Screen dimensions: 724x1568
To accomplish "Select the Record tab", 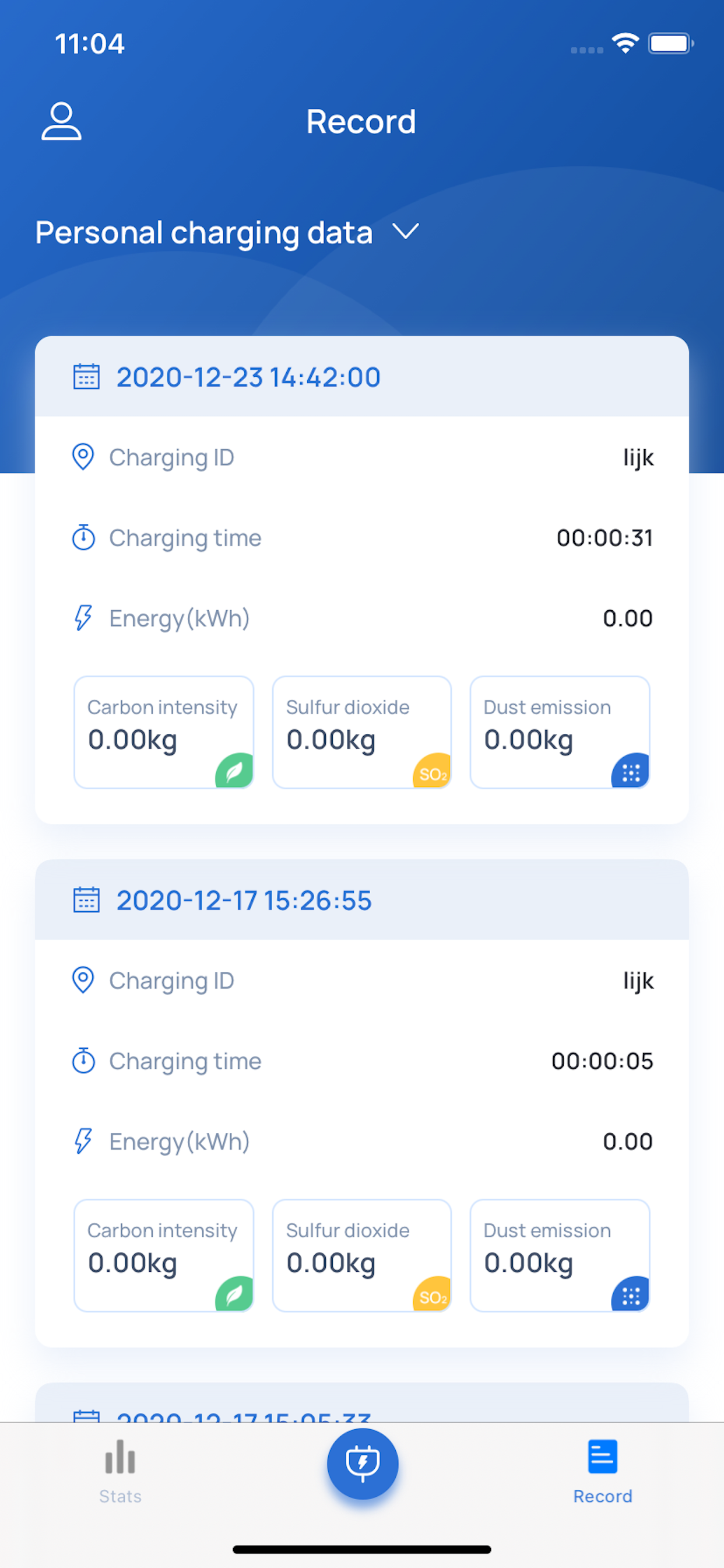I will (x=602, y=1471).
